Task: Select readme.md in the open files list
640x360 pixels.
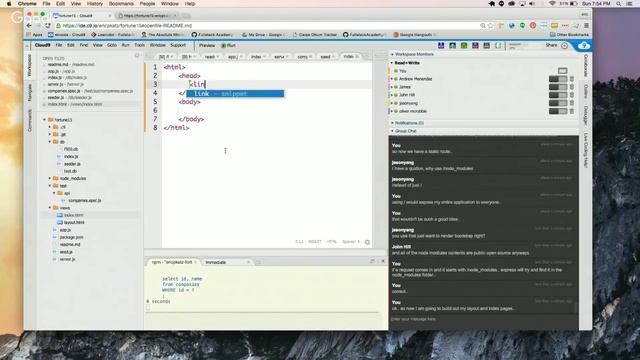Action: [x=70, y=64]
